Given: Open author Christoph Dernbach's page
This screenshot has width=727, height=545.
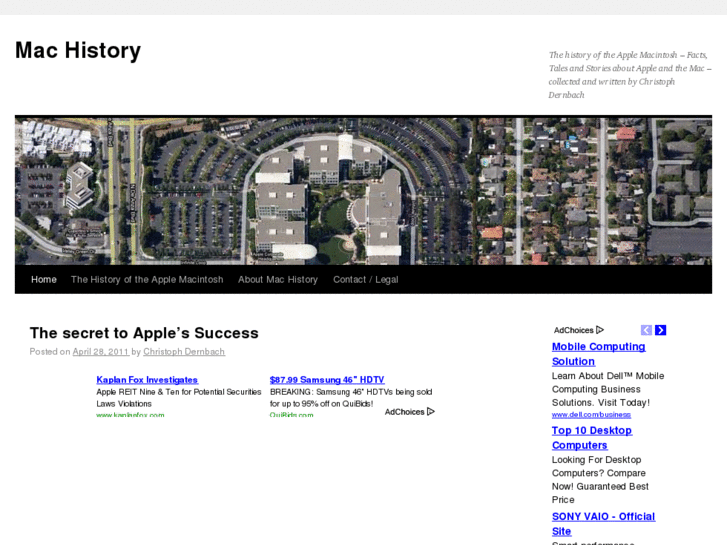Looking at the screenshot, I should [184, 352].
